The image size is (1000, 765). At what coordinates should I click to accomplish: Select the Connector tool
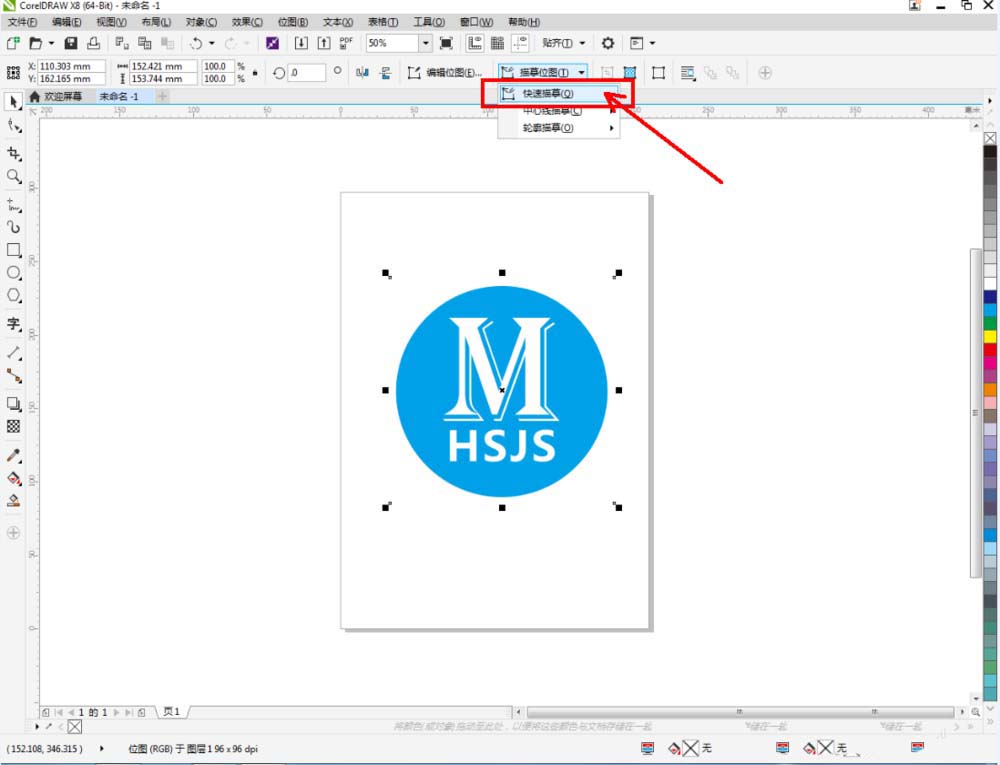tap(13, 376)
